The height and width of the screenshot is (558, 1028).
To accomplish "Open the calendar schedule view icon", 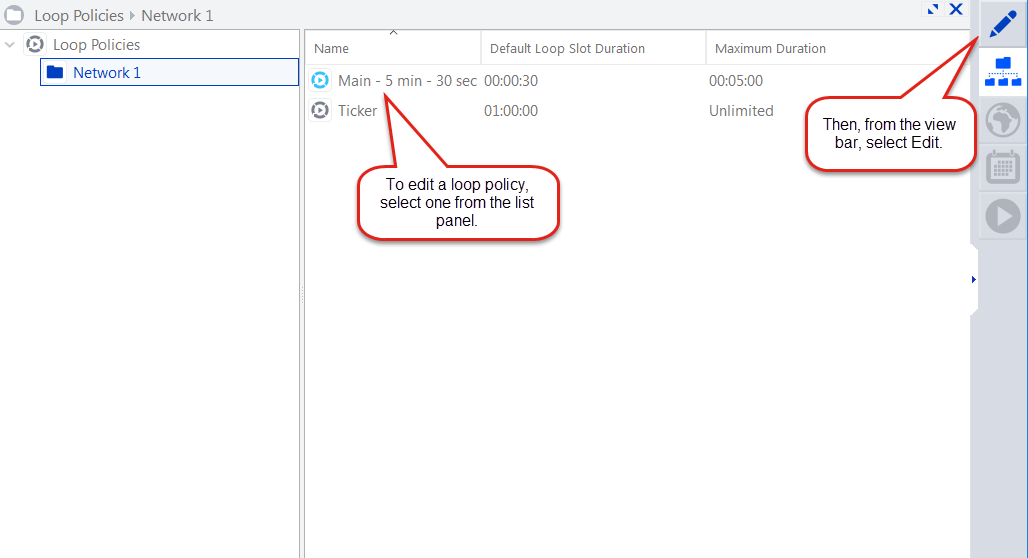I will pos(1003,167).
